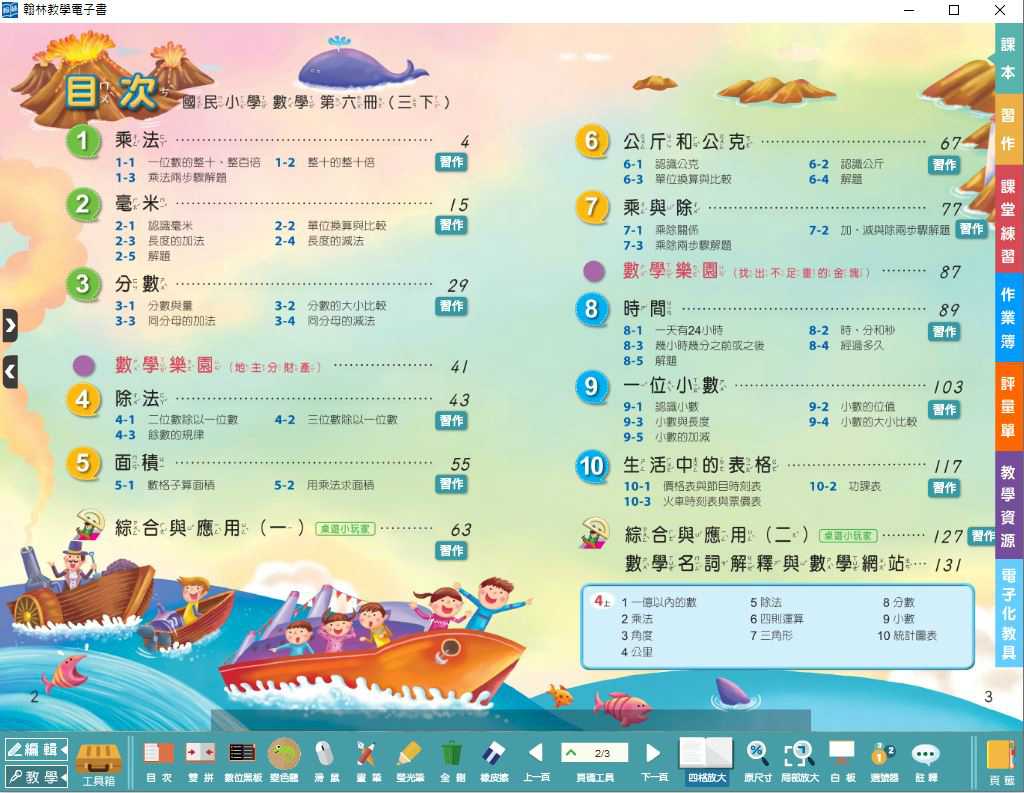1024x793 pixels.
Task: Reset zoom with 原尺寸 icon
Action: coord(758,762)
